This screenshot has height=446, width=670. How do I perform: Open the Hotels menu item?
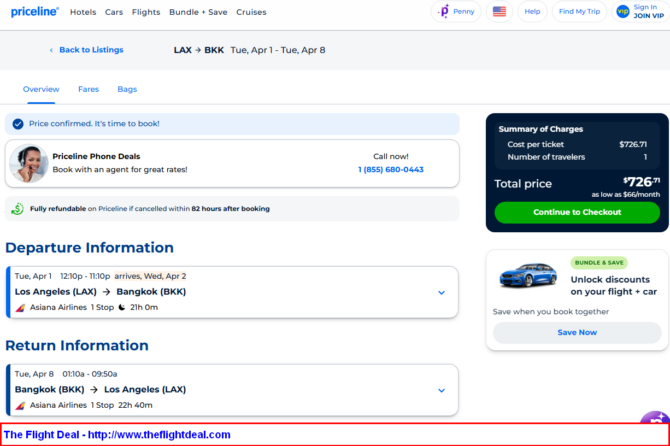click(x=83, y=12)
